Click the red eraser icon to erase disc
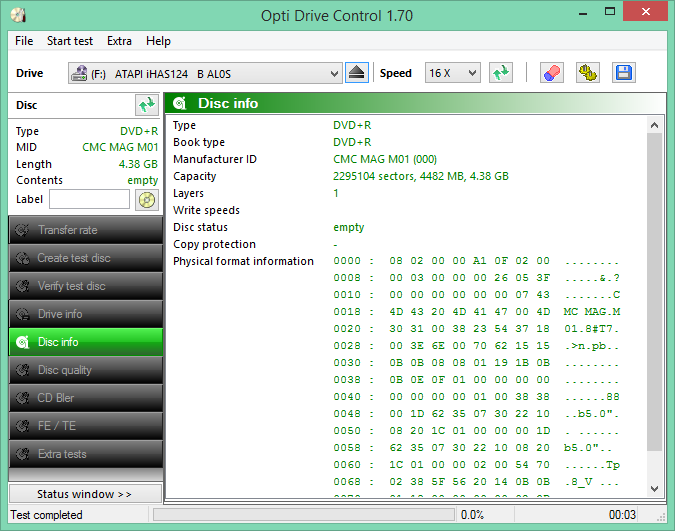Image resolution: width=675 pixels, height=531 pixels. (x=551, y=73)
